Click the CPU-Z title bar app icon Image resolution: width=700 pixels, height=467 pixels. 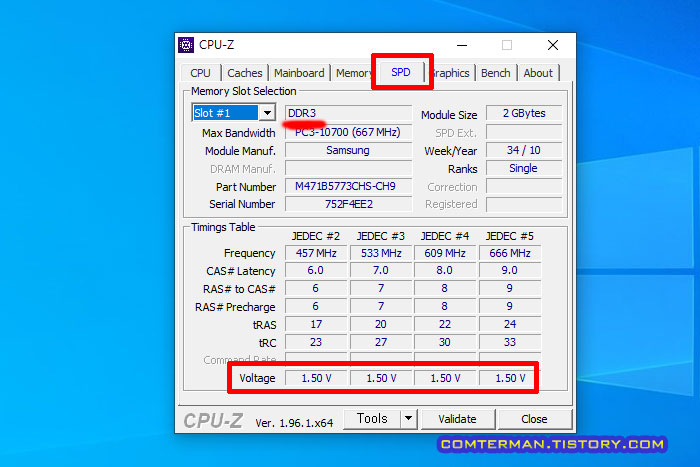click(x=186, y=45)
